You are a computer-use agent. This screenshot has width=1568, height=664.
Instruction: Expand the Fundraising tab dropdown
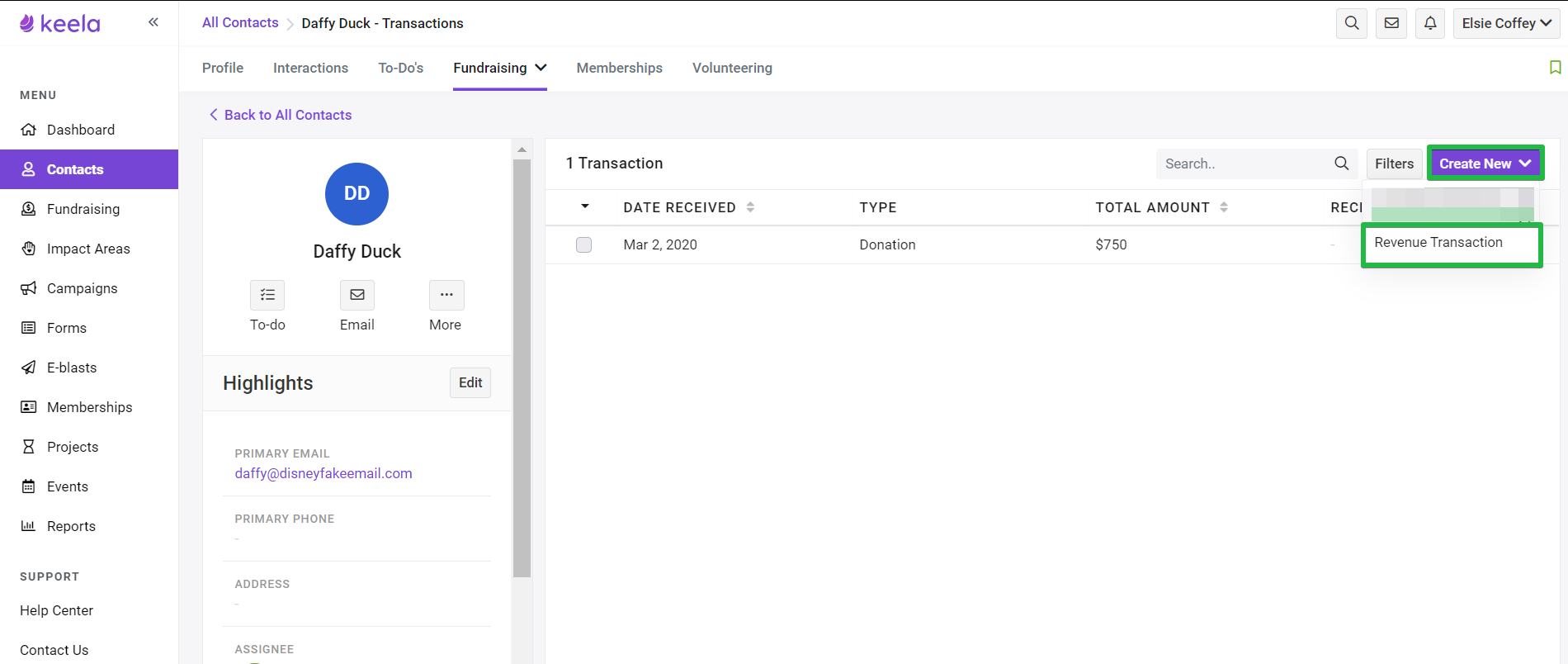541,68
